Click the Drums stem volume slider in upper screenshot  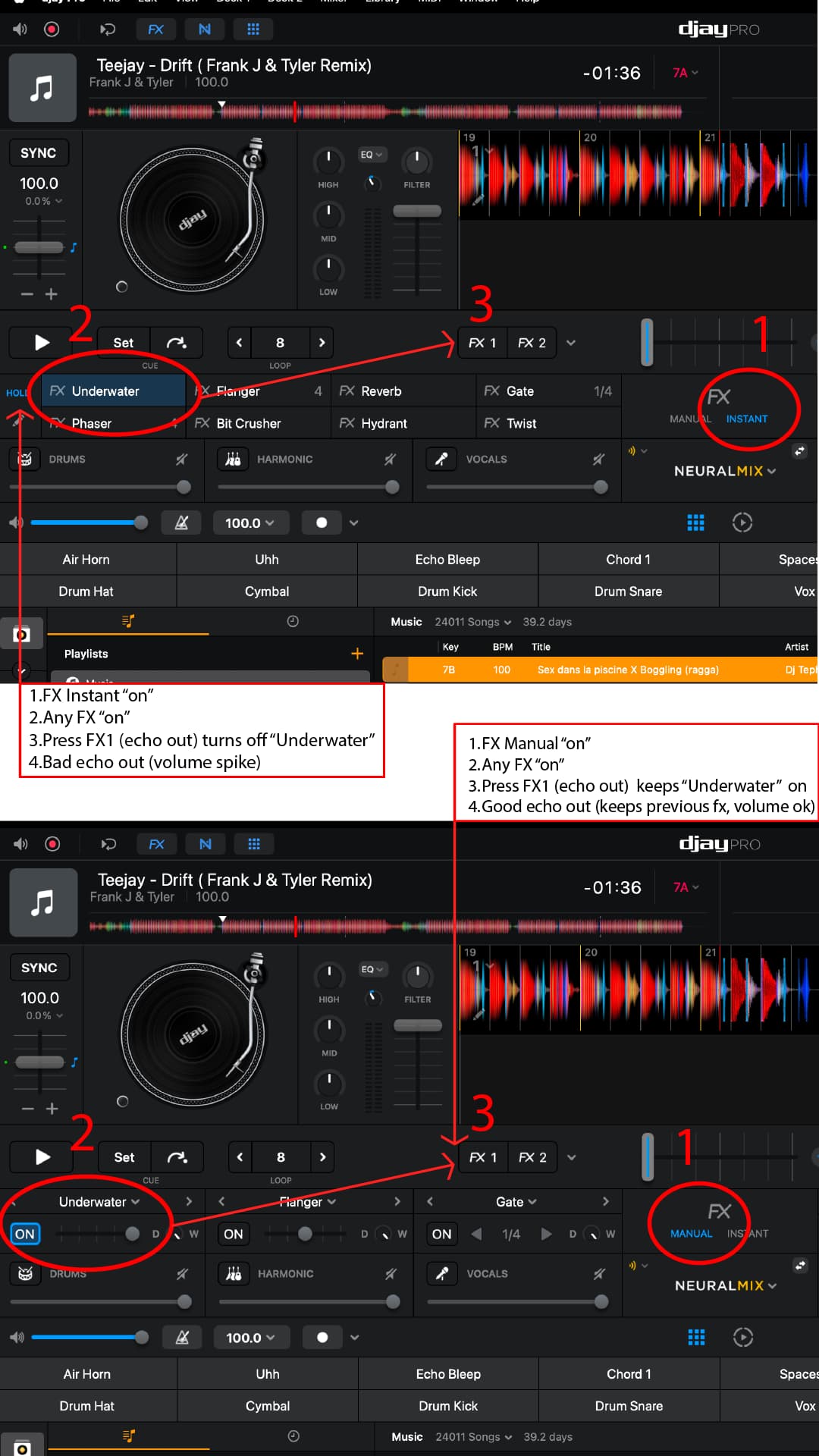pyautogui.click(x=99, y=487)
